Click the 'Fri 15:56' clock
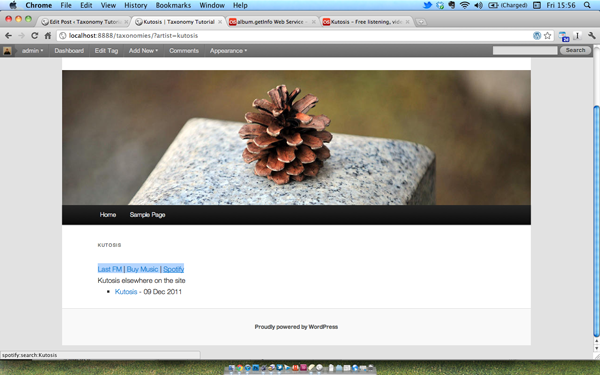This screenshot has height=375, width=600. [561, 5]
